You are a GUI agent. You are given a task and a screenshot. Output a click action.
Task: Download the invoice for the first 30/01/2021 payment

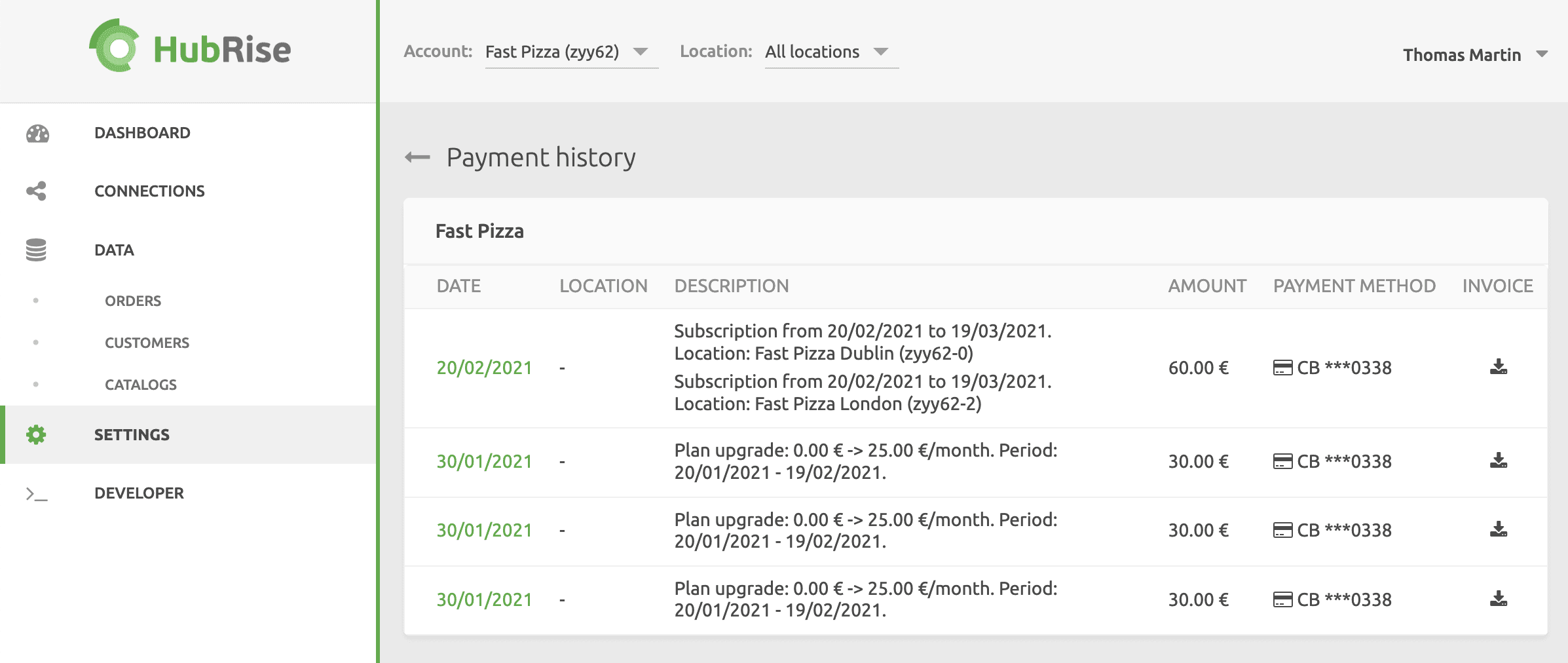1499,461
